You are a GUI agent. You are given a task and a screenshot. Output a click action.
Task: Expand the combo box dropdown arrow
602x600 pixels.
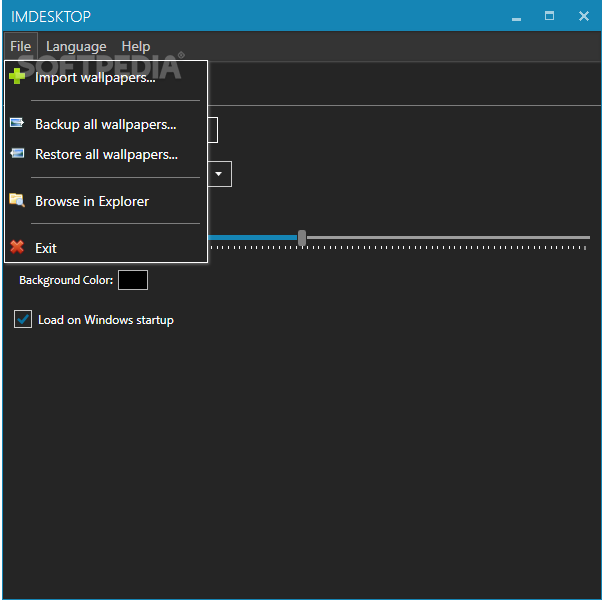click(x=219, y=174)
